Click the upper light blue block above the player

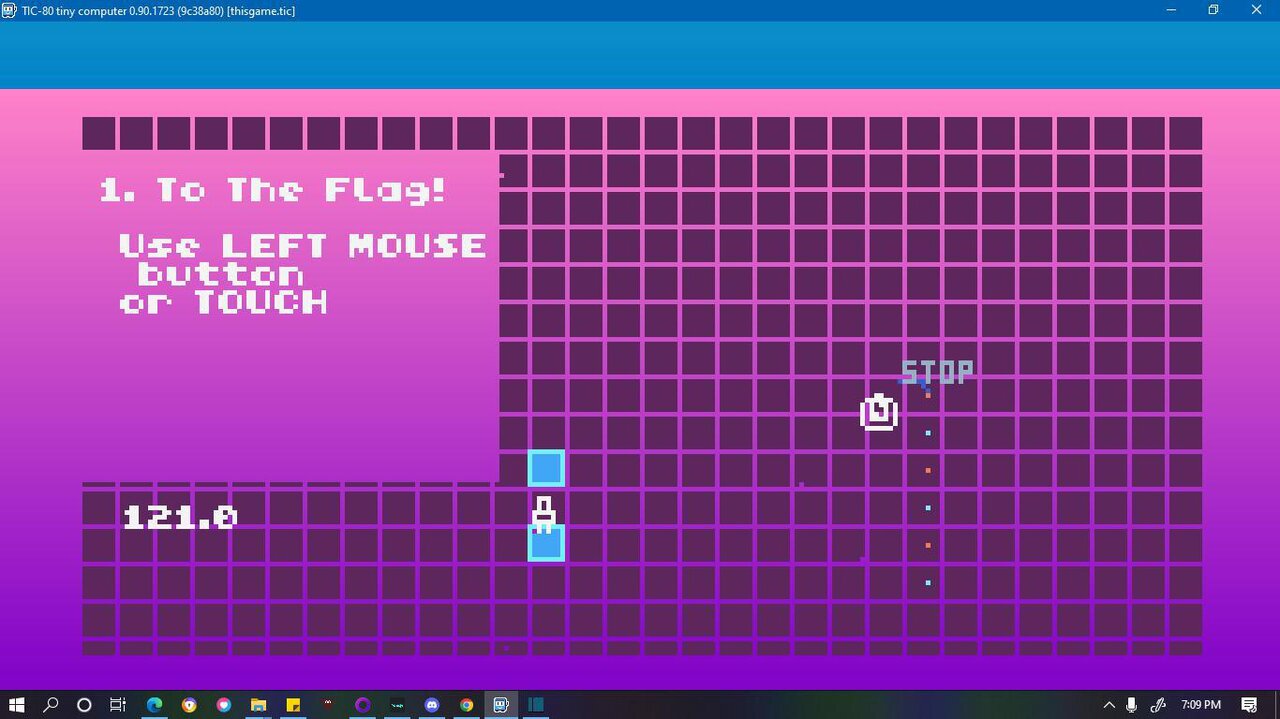point(546,468)
